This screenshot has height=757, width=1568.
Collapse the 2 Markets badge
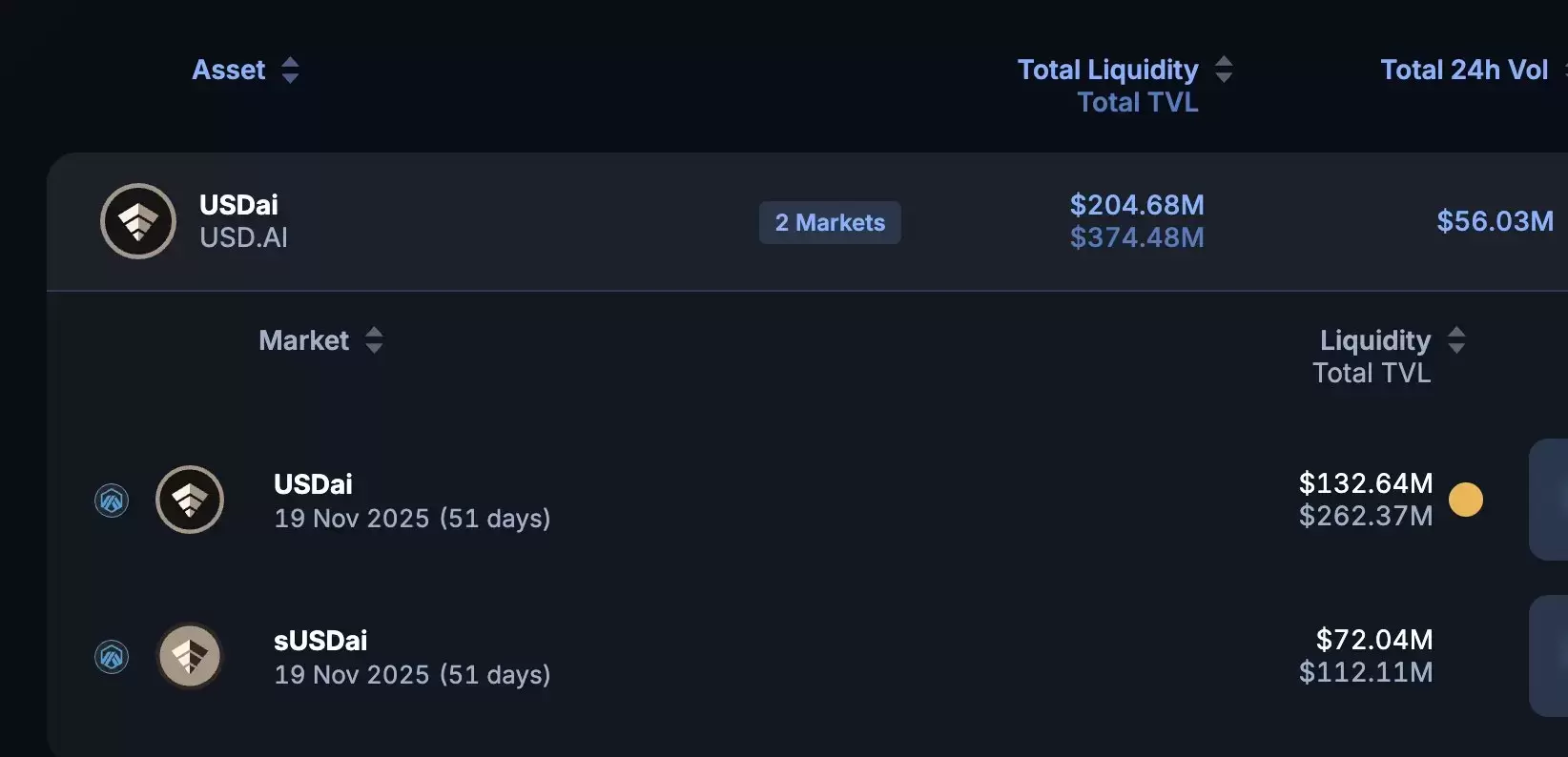830,222
